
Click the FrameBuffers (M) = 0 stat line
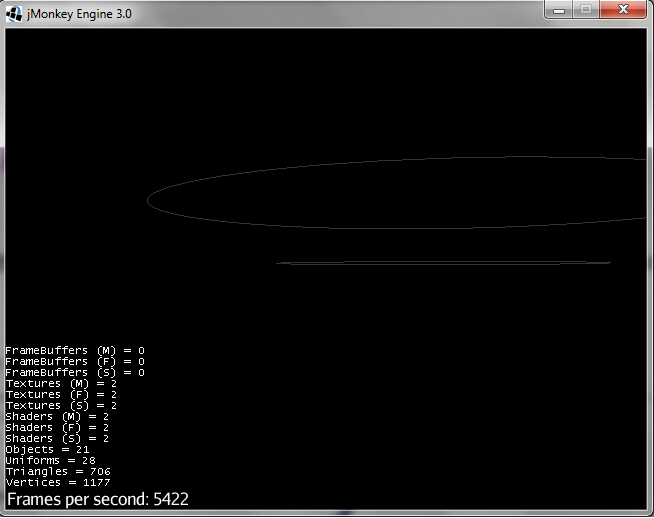coord(75,351)
